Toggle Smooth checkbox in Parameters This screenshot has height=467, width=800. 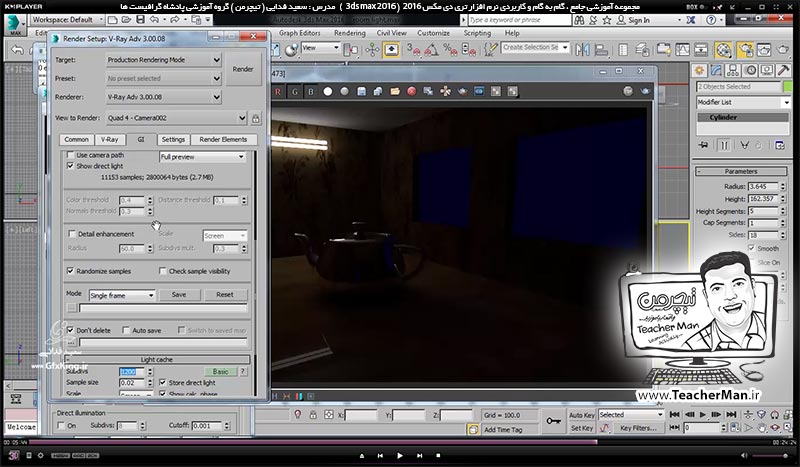tap(751, 248)
